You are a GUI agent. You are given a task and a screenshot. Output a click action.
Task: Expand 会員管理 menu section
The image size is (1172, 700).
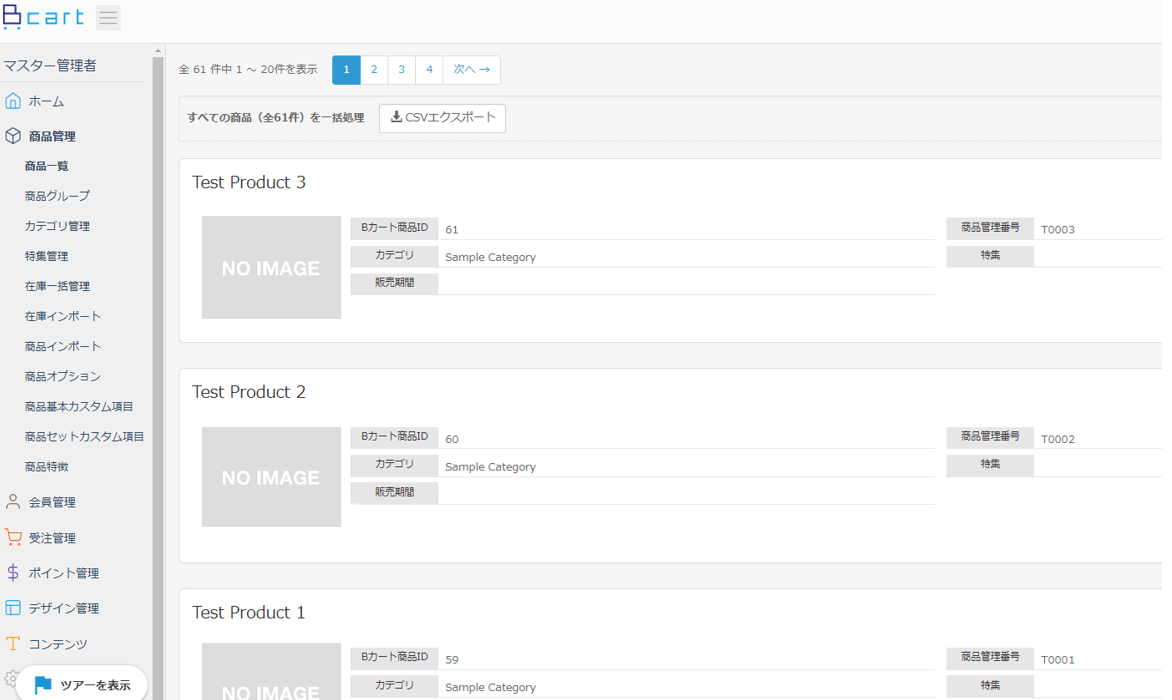(52, 502)
